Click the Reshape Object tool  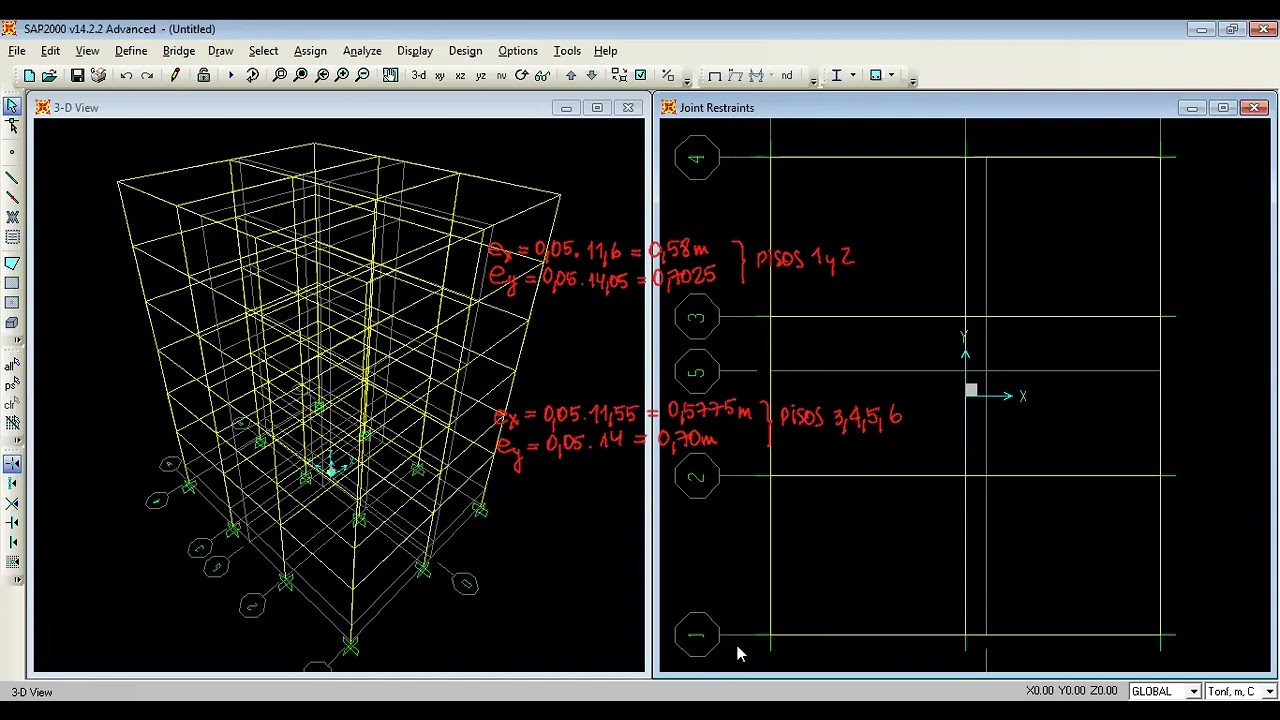pyautogui.click(x=12, y=126)
